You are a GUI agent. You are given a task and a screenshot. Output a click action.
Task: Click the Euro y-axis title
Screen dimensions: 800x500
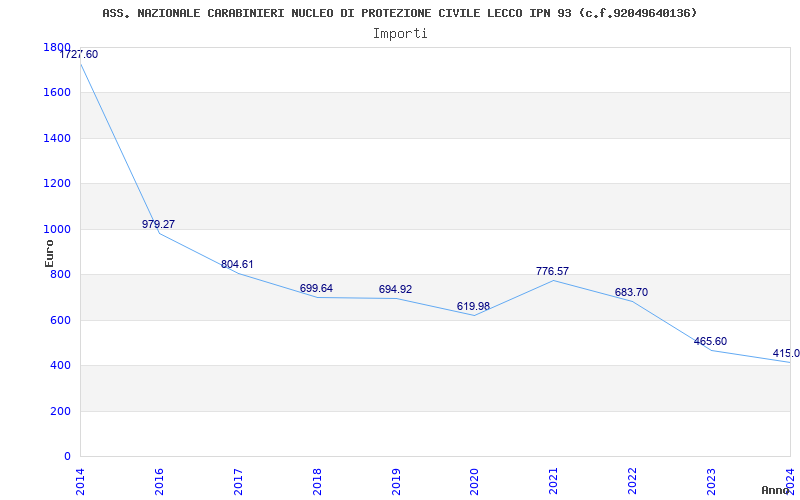[x=49, y=253]
